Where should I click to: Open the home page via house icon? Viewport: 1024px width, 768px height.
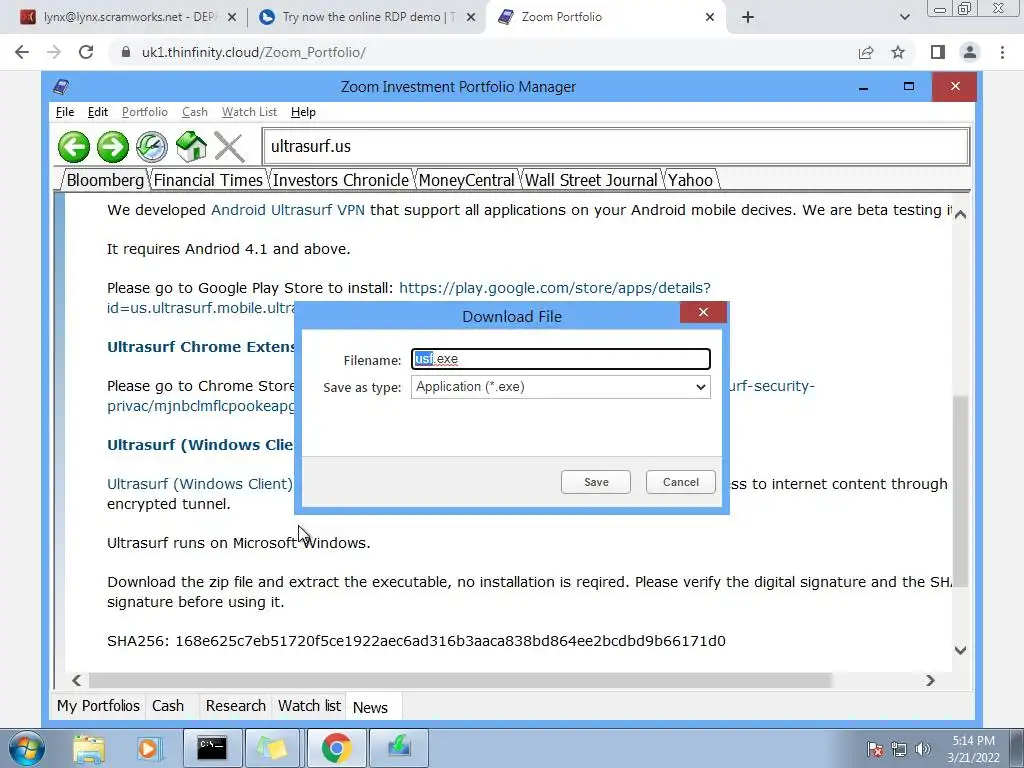click(191, 146)
